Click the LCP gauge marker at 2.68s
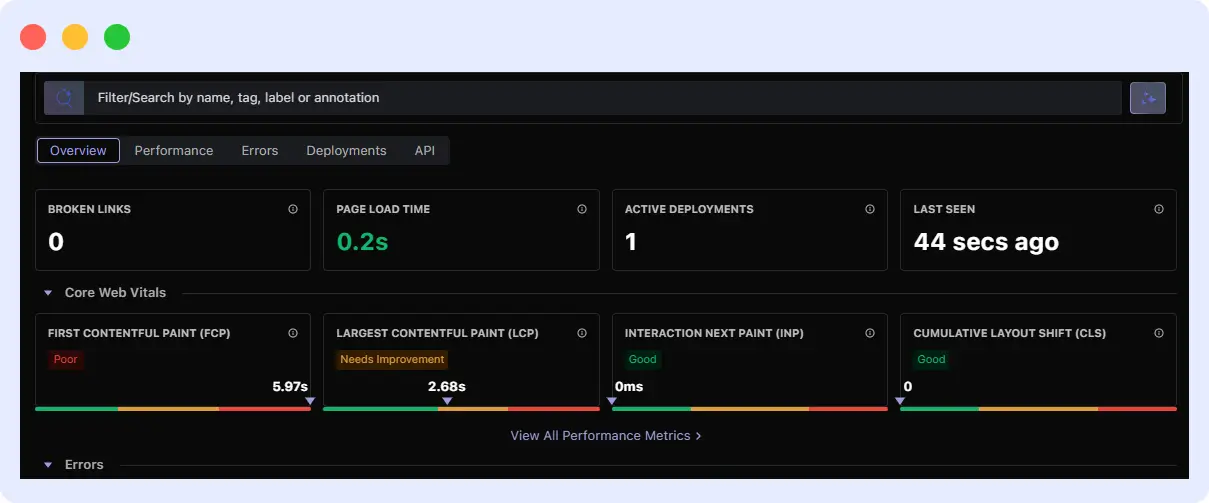This screenshot has height=503, width=1209. pos(447,401)
